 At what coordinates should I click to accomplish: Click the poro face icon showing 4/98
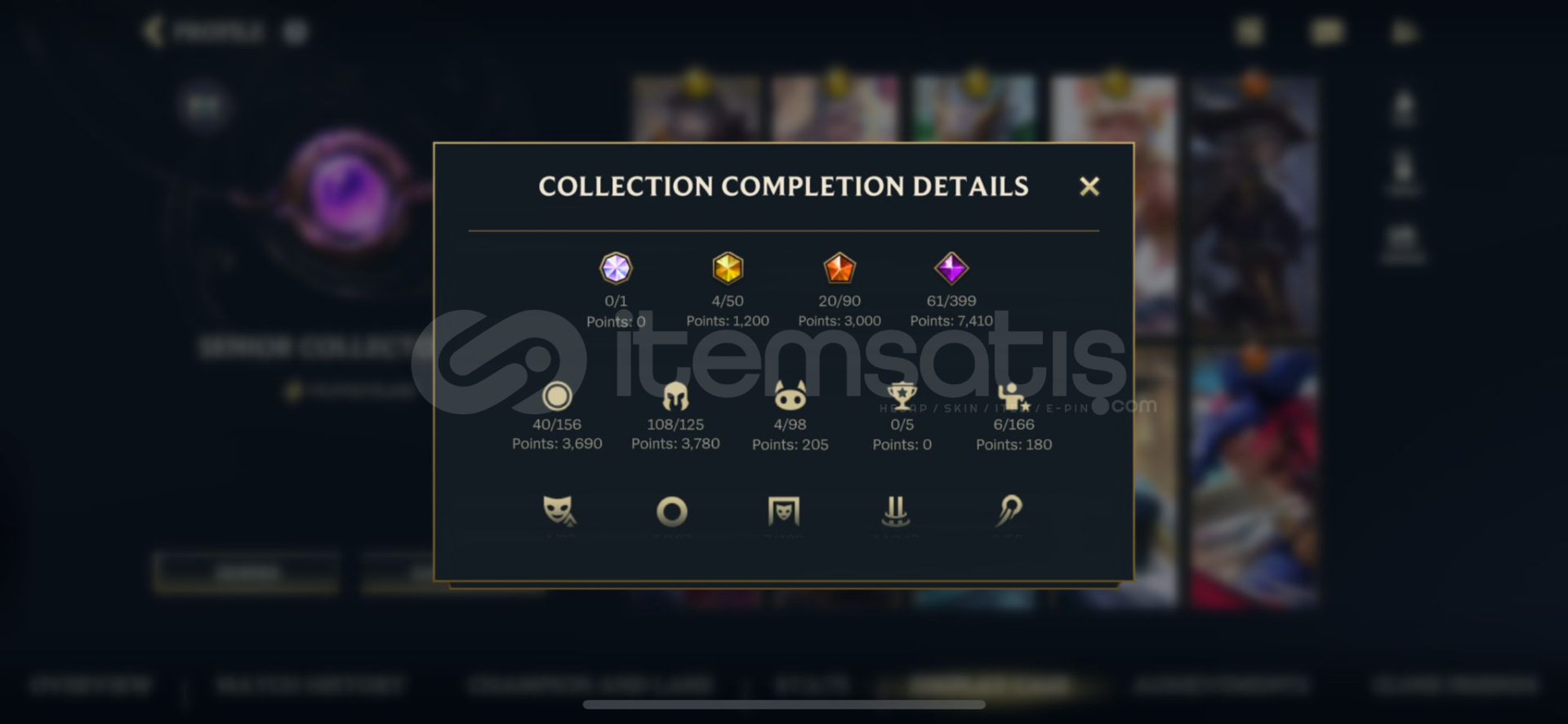click(790, 396)
